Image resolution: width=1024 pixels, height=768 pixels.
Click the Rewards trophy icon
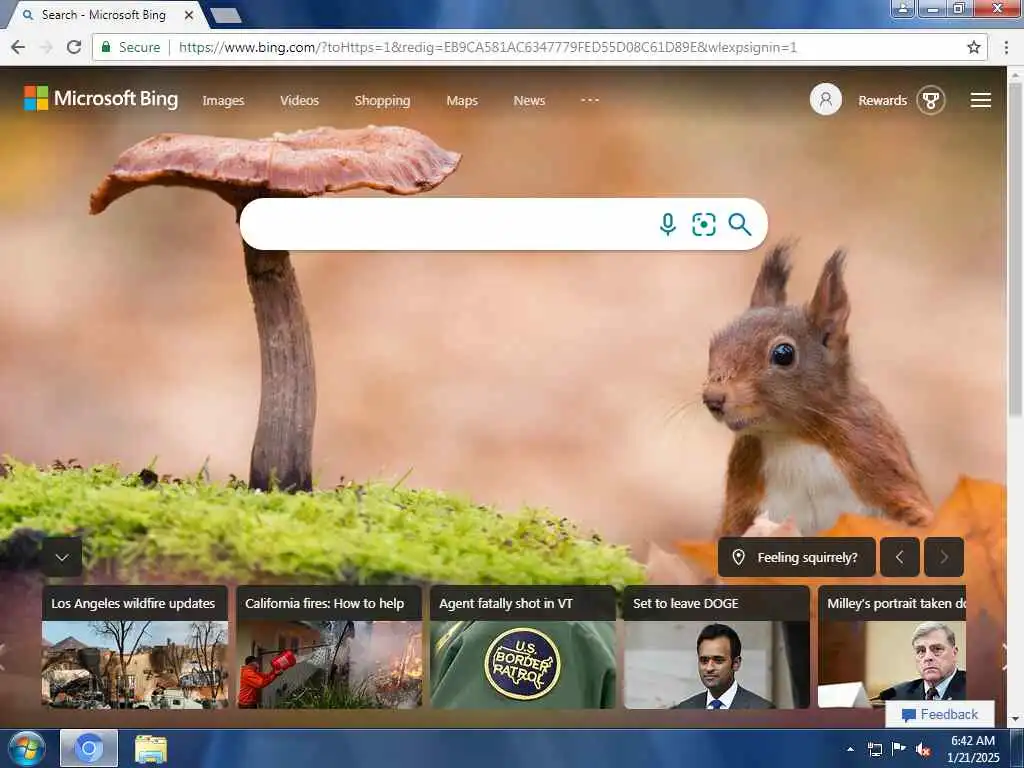(931, 100)
